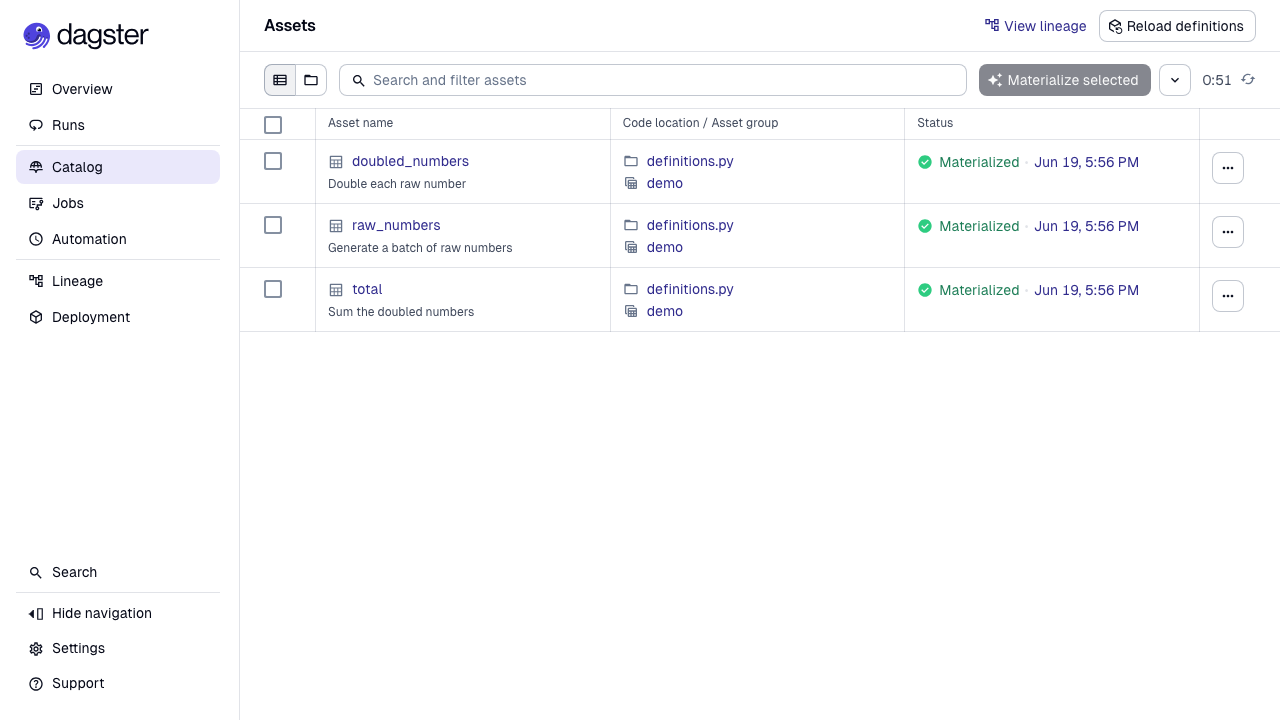
Task: Open the Hide navigation sidebar icon
Action: click(36, 613)
